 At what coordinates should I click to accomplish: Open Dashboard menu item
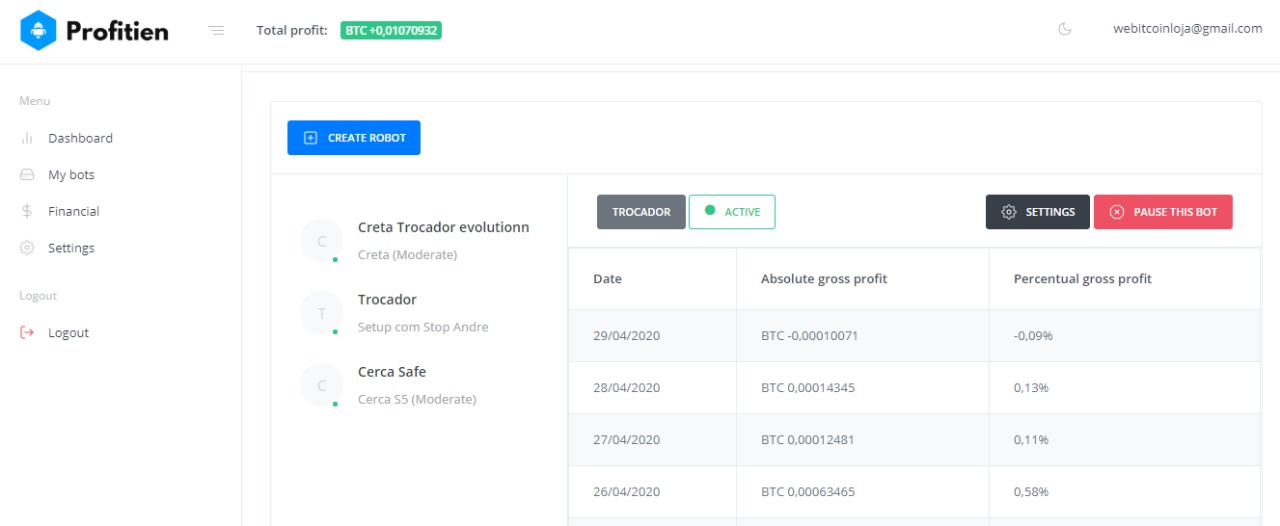point(80,138)
